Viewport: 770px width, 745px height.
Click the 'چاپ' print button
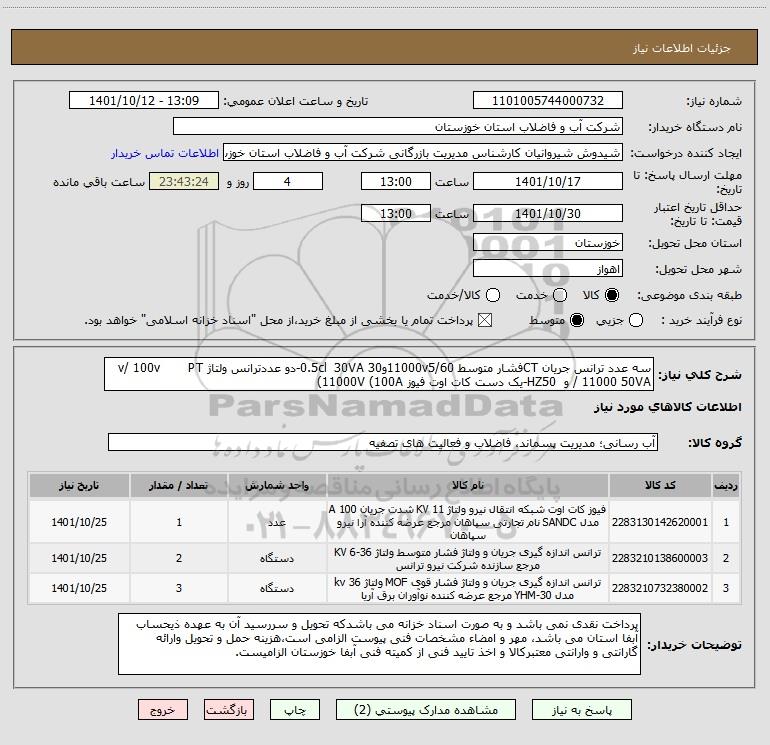pos(295,710)
